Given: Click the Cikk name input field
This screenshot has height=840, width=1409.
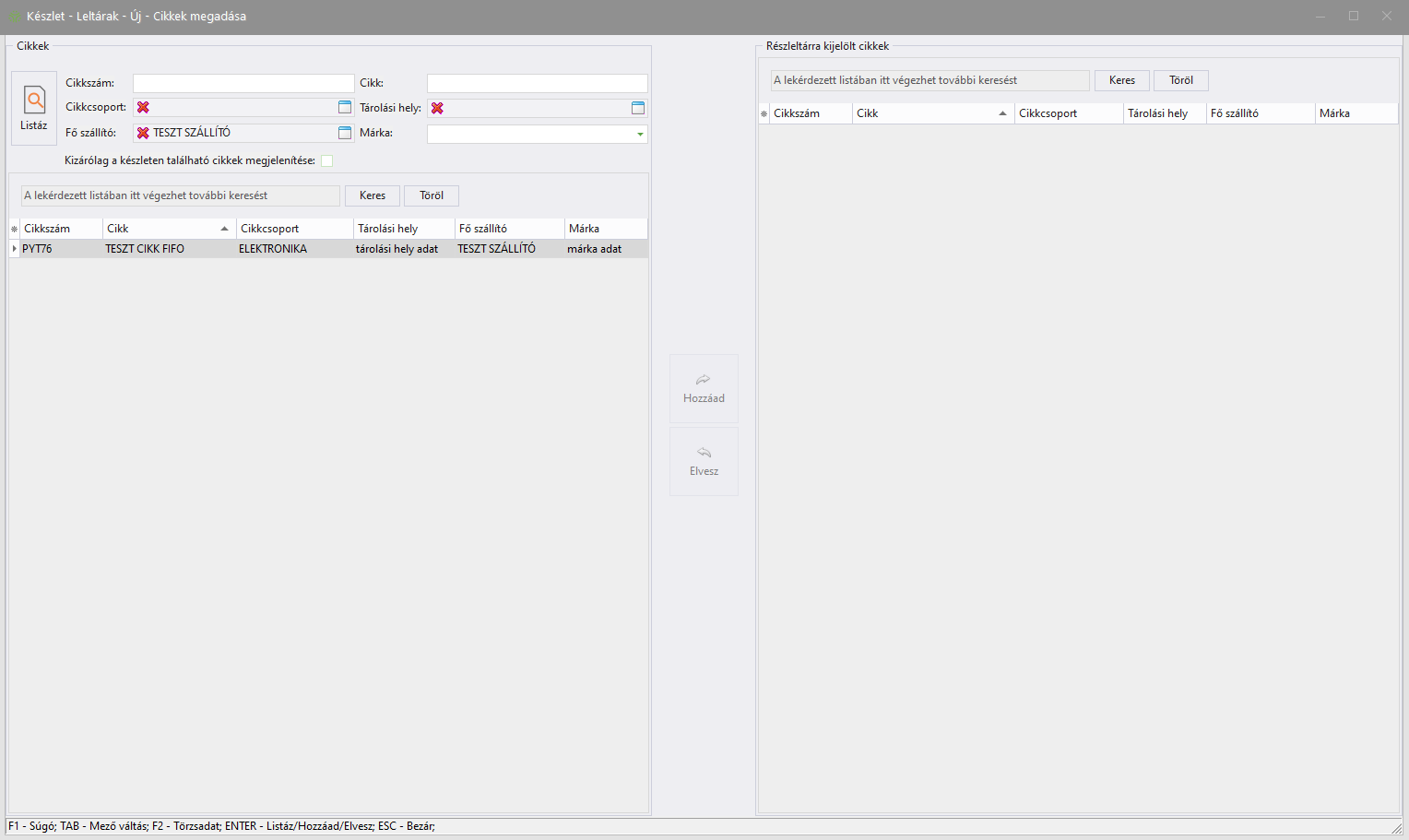Looking at the screenshot, I should click(537, 83).
